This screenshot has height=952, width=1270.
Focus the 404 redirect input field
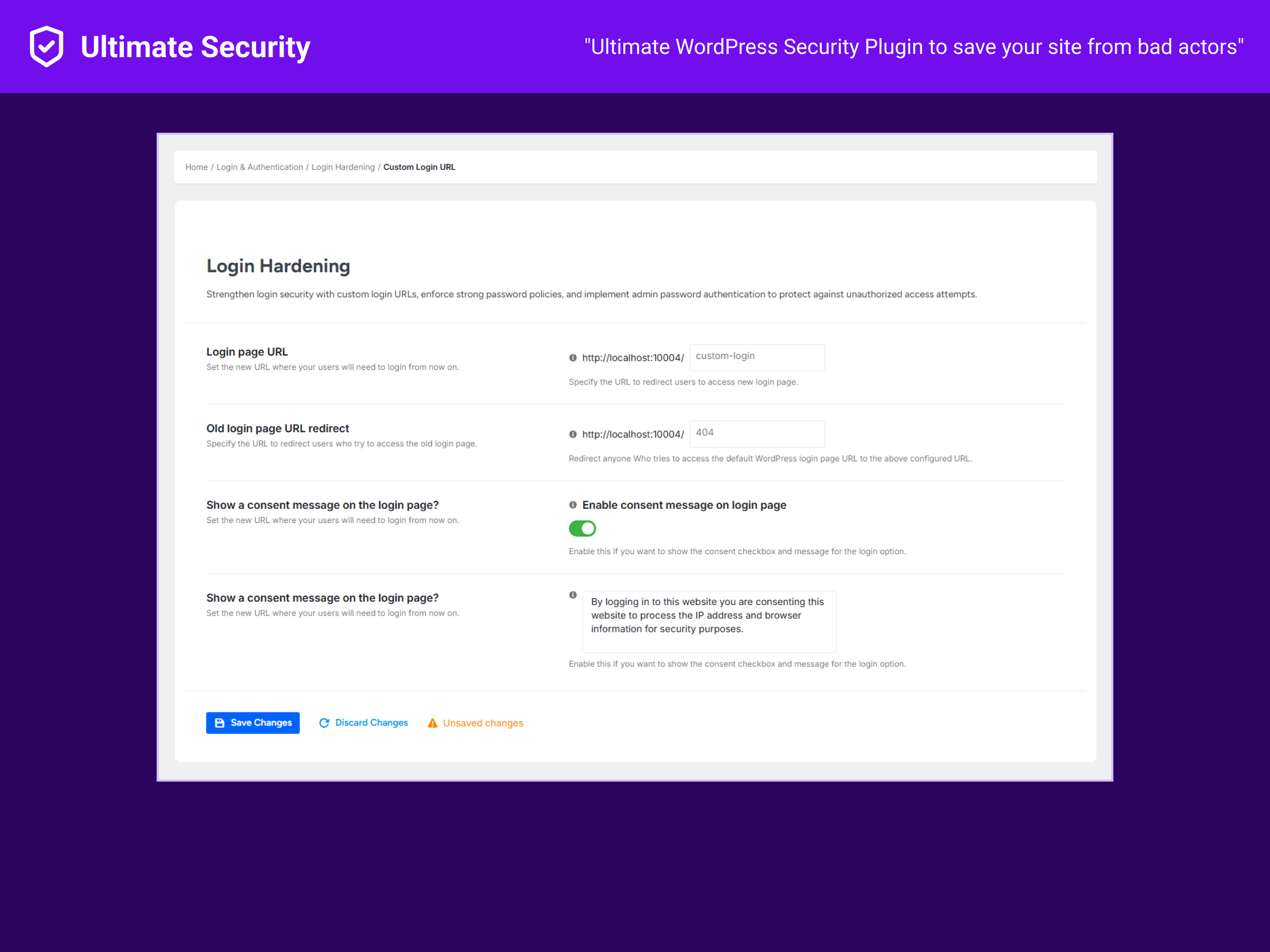click(x=757, y=434)
